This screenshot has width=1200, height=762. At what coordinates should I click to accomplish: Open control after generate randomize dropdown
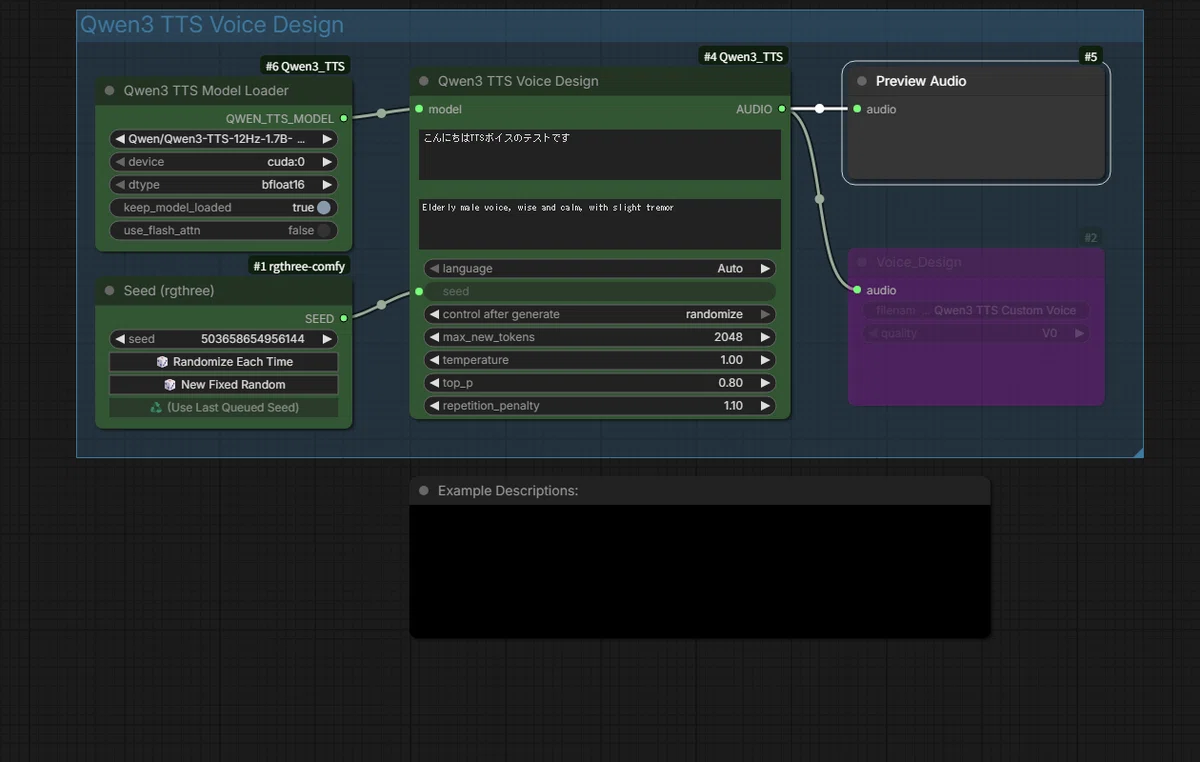600,314
